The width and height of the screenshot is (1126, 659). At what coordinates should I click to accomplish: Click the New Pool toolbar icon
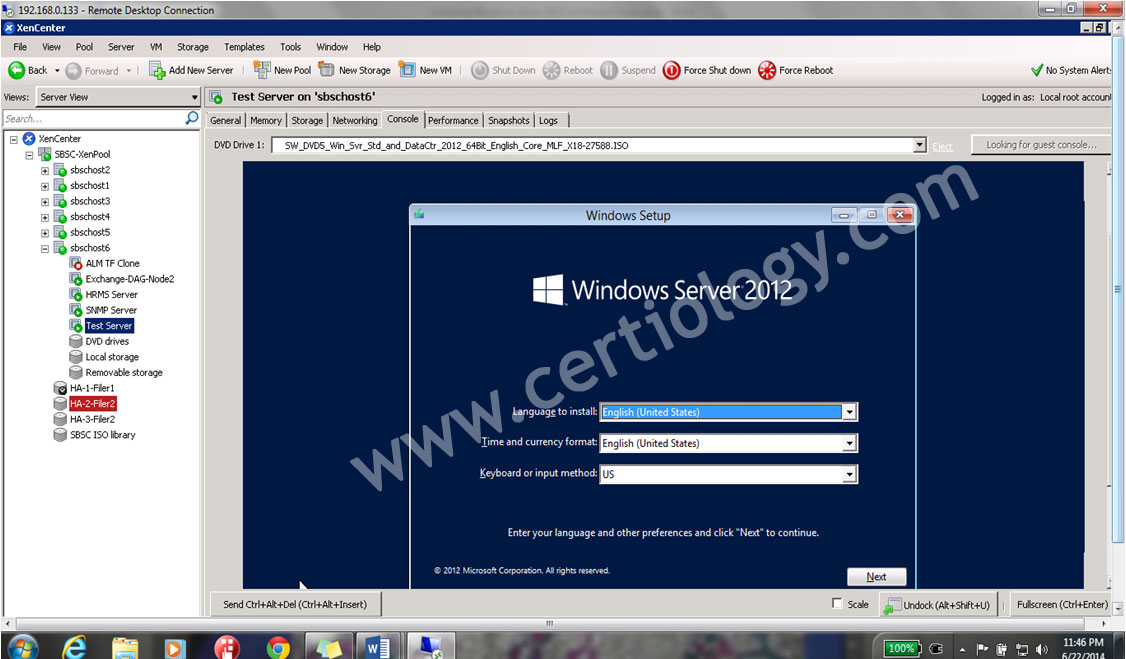pos(262,70)
